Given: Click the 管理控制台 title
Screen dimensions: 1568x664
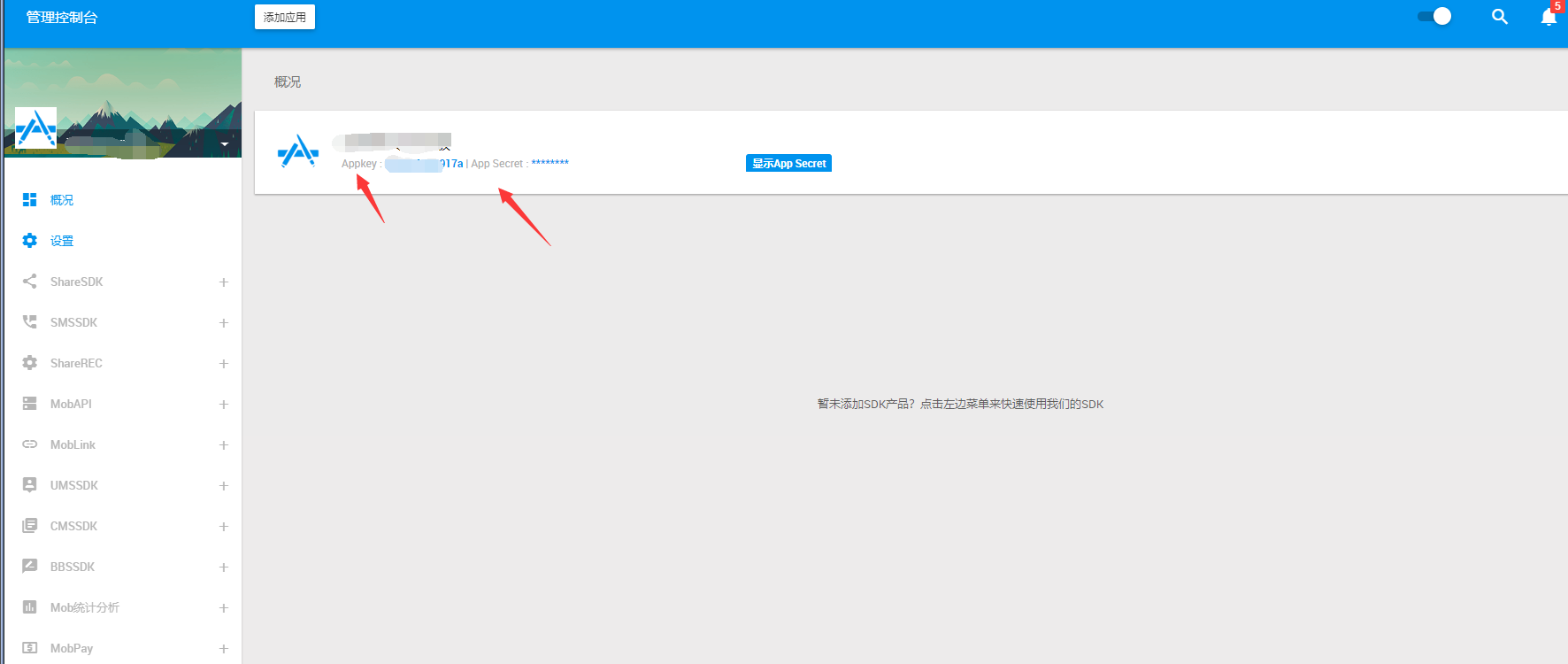Looking at the screenshot, I should click(x=62, y=17).
